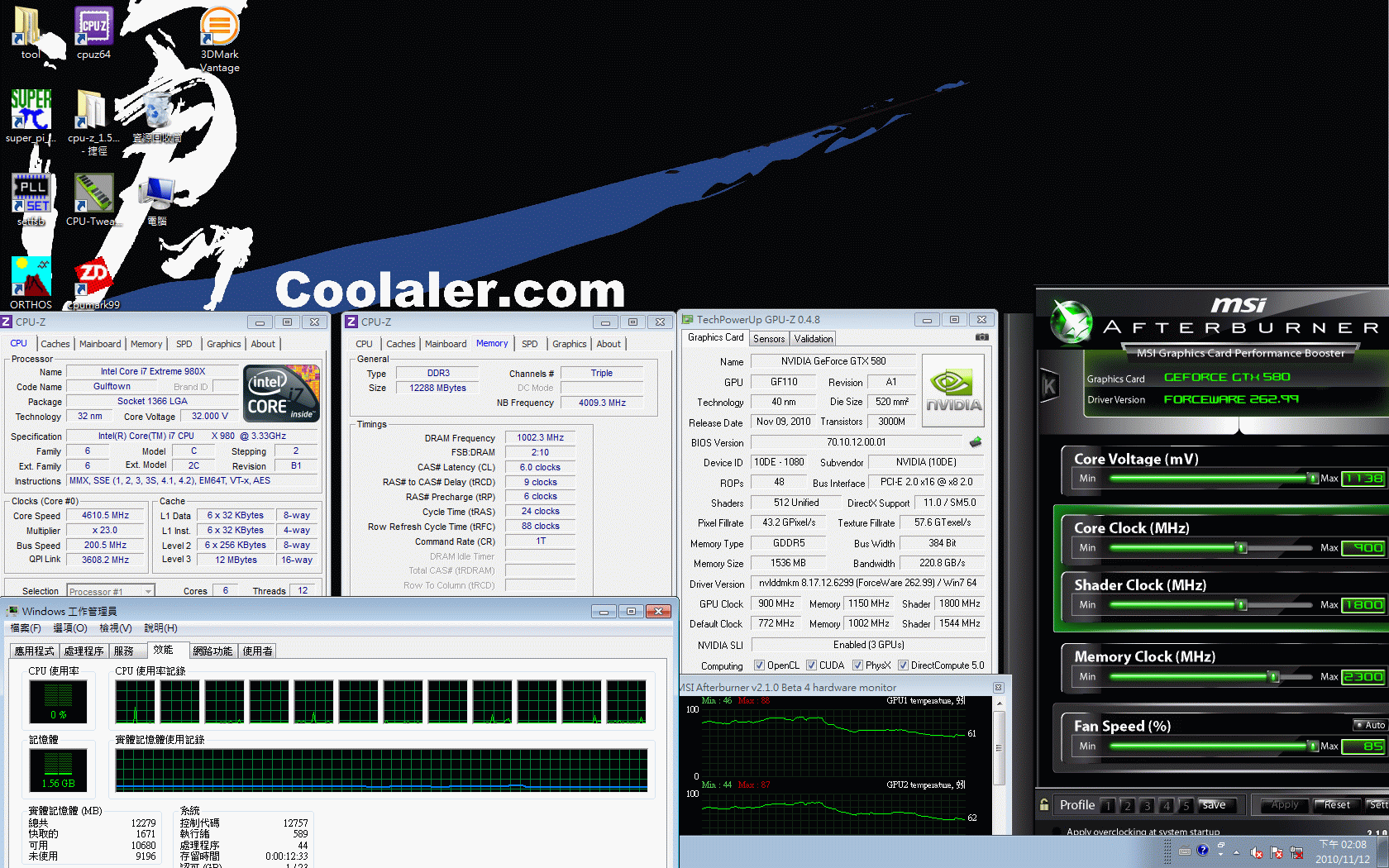Select the super_pi desktop shortcut
The image size is (1389, 868).
click(x=31, y=117)
